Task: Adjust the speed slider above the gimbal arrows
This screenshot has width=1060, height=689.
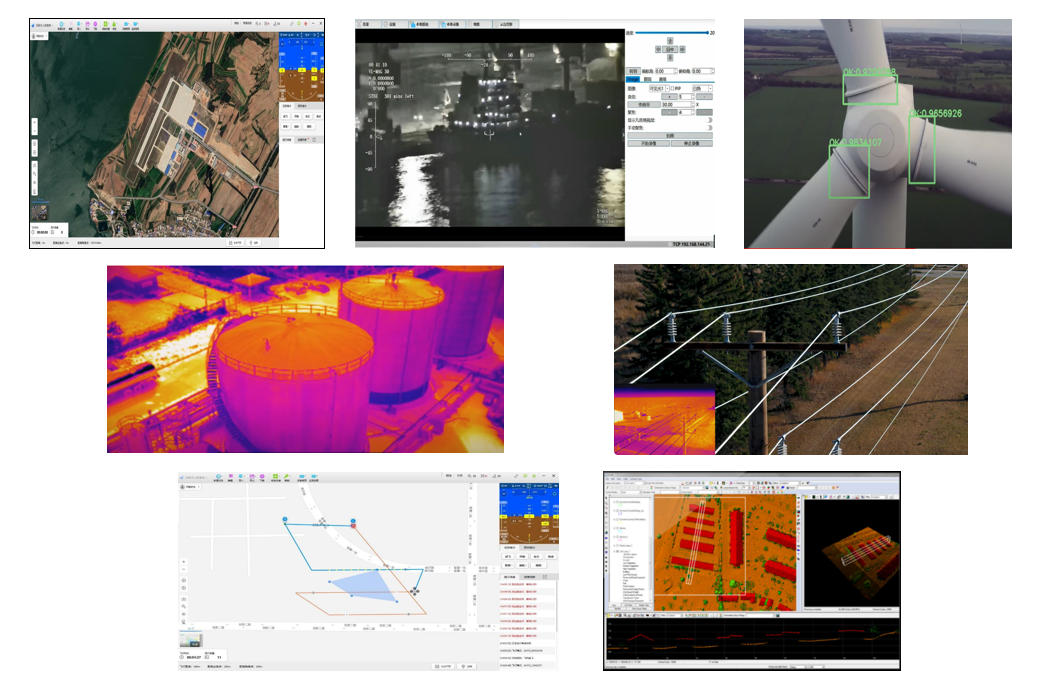Action: coord(670,33)
